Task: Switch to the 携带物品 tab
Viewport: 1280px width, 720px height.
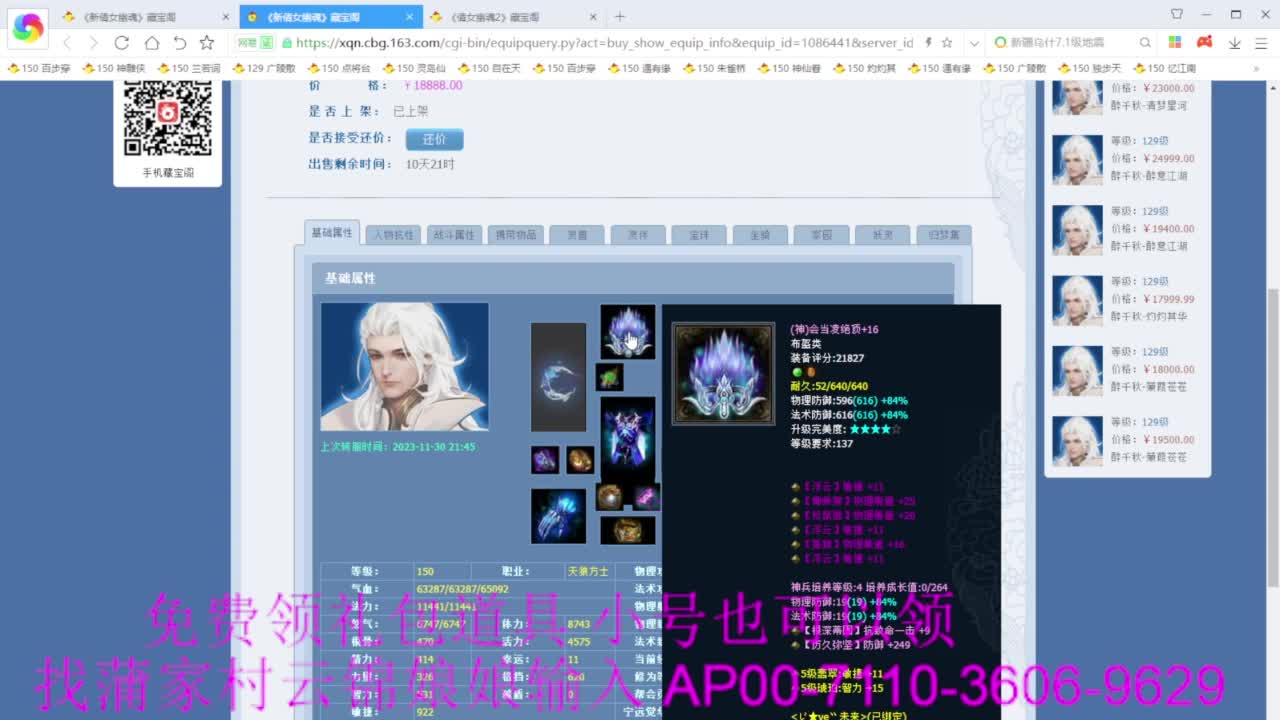Action: tap(516, 234)
